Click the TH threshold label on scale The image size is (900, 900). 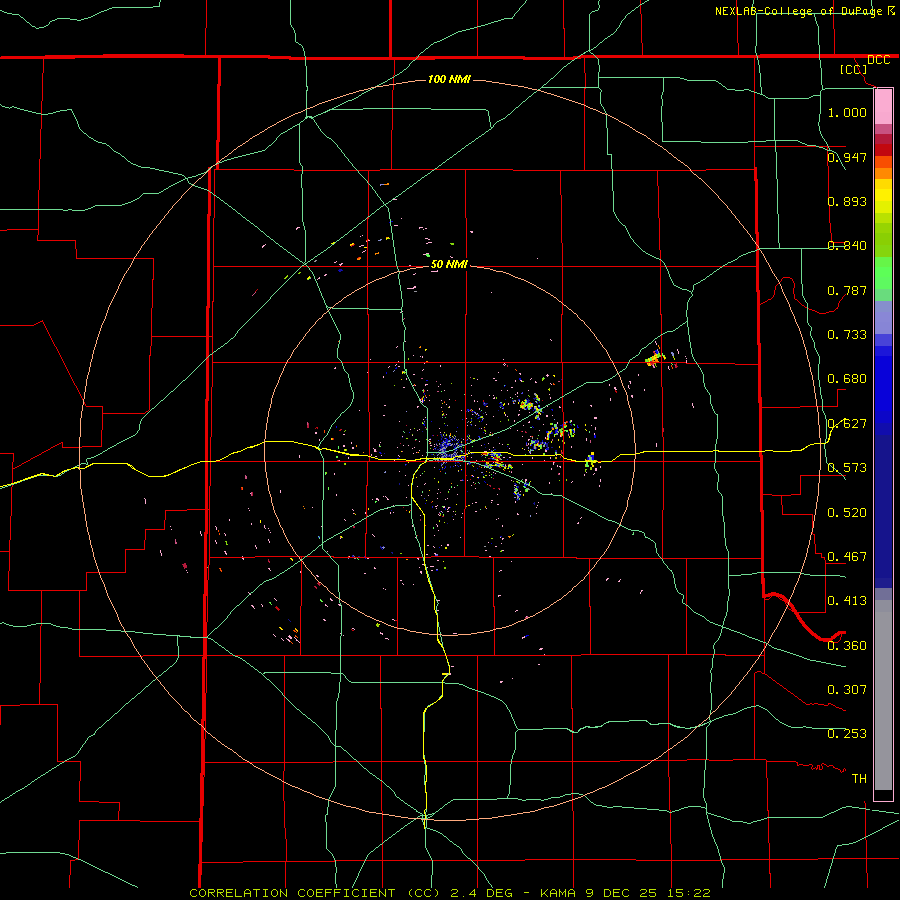pyautogui.click(x=859, y=778)
